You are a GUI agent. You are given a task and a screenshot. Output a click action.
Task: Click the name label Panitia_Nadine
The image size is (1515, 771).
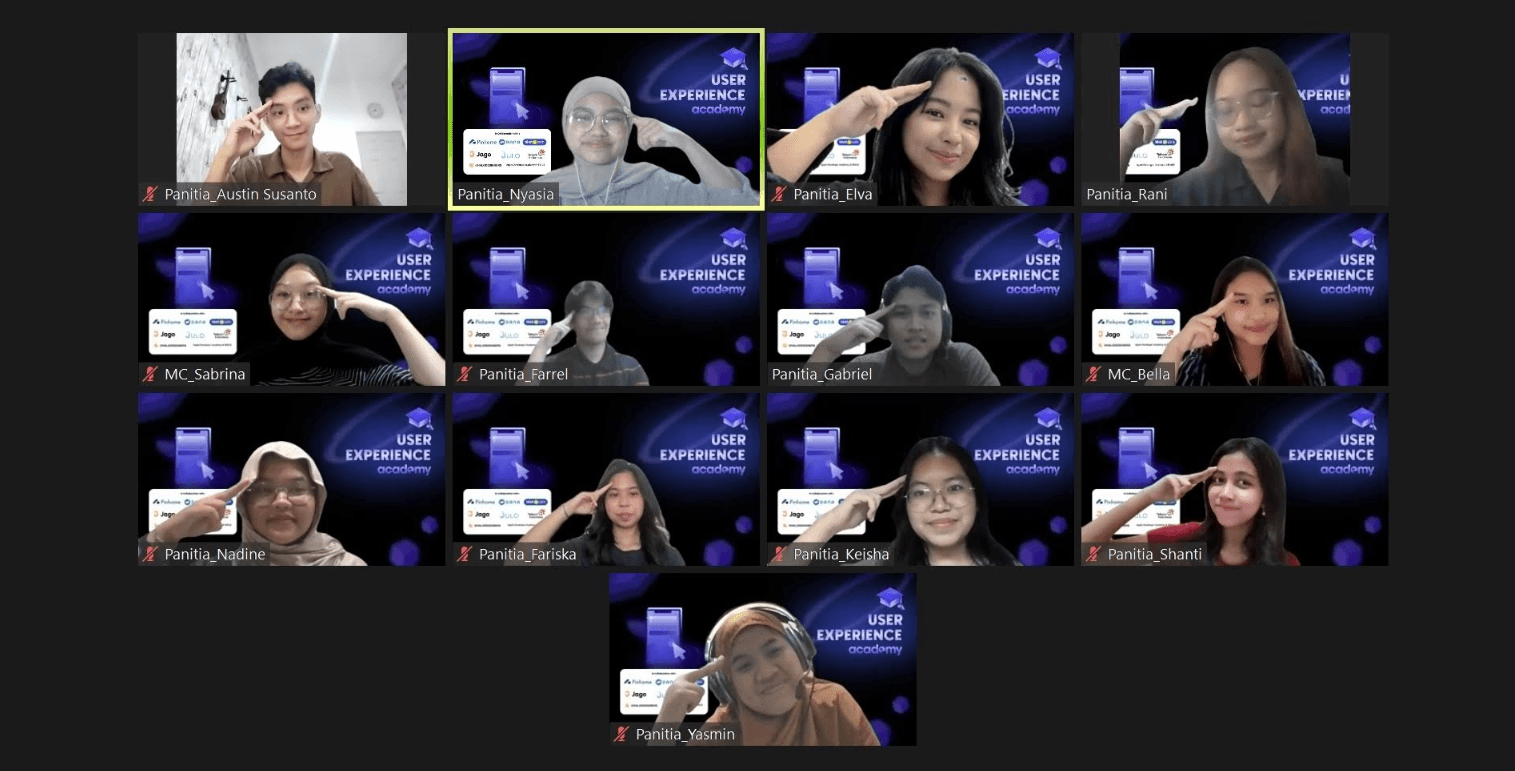tap(215, 554)
